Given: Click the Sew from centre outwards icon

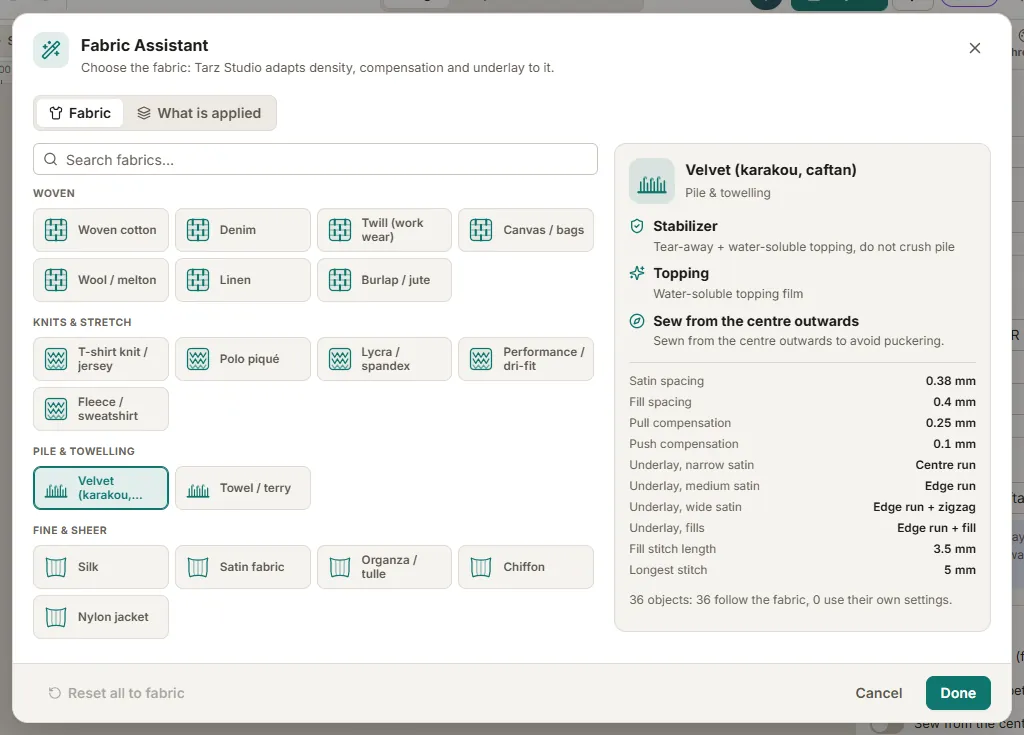Looking at the screenshot, I should [x=637, y=321].
